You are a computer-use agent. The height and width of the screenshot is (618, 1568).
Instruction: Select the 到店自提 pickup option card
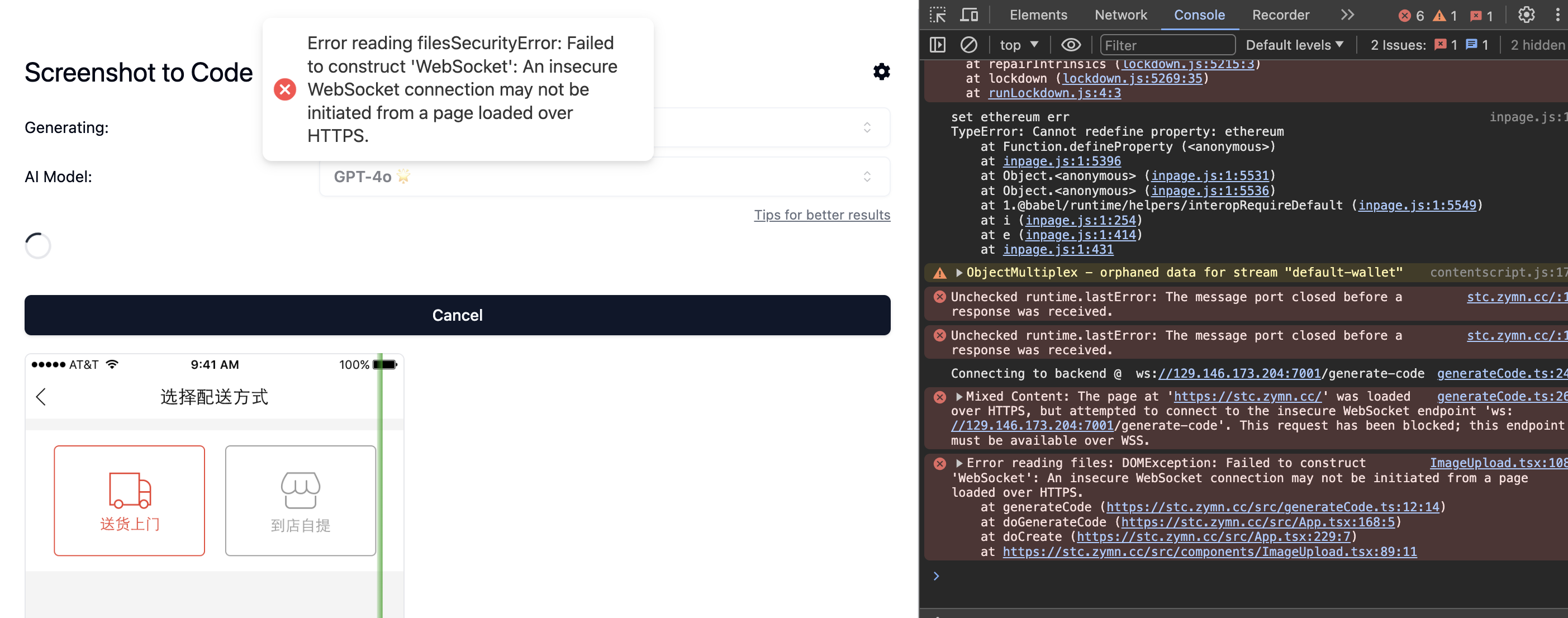click(301, 501)
